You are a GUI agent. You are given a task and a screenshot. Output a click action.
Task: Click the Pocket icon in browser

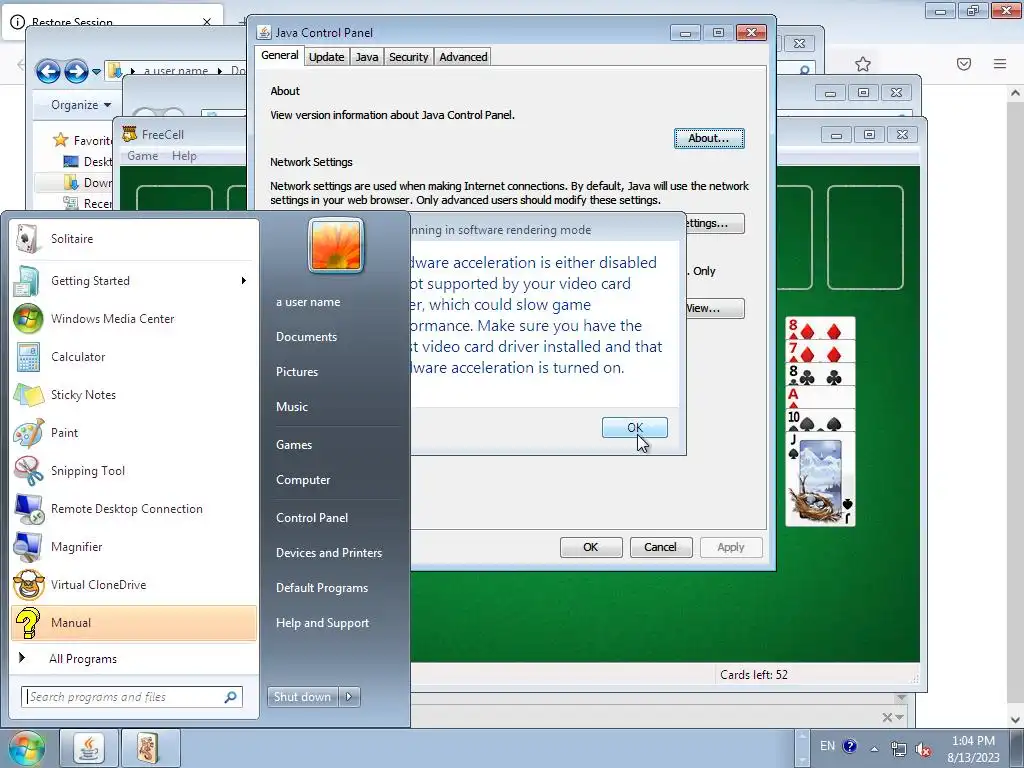click(964, 64)
